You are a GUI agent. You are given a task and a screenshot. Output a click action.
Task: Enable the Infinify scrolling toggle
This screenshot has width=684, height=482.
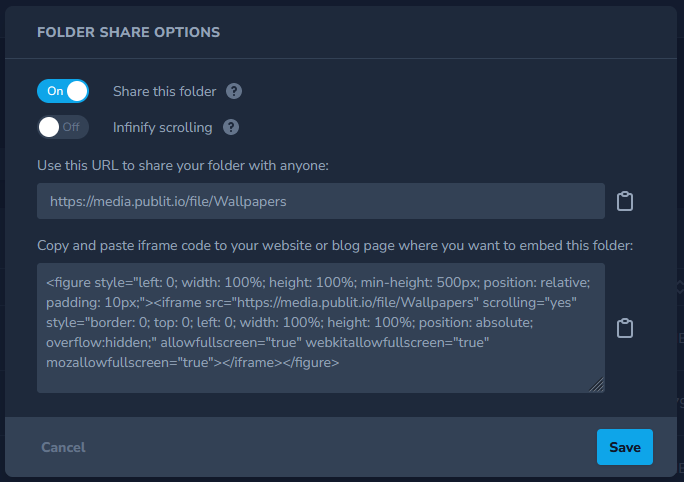63,127
